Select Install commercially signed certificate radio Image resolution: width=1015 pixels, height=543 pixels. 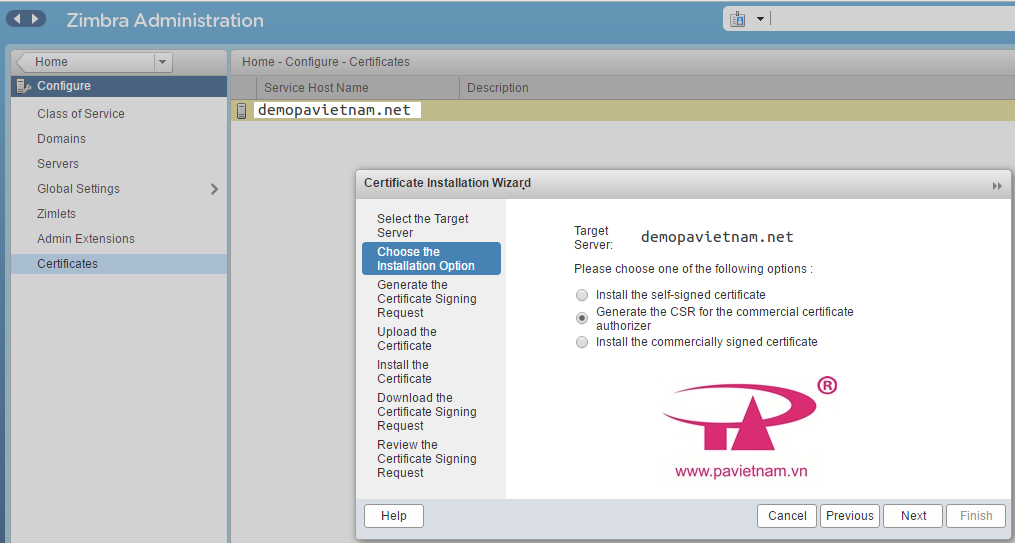[582, 342]
